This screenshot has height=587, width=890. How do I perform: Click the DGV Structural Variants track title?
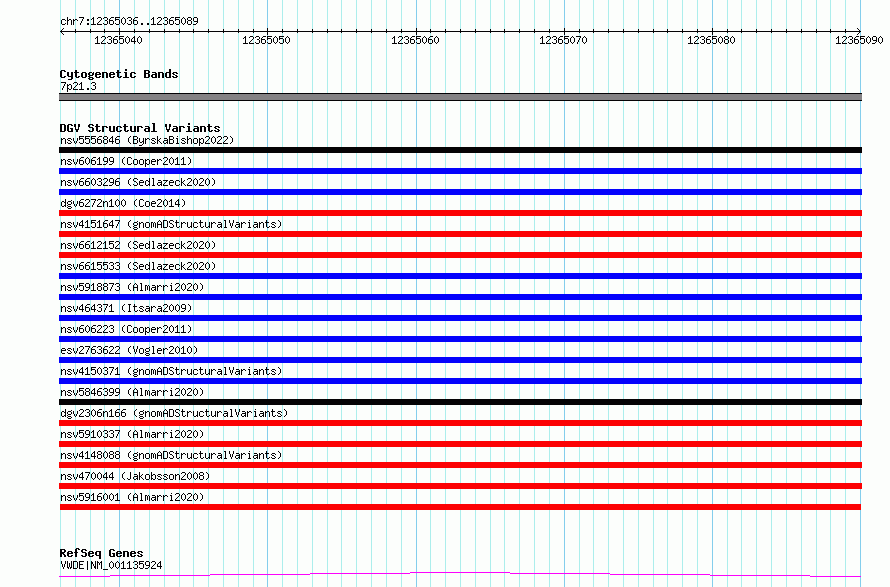(x=140, y=128)
